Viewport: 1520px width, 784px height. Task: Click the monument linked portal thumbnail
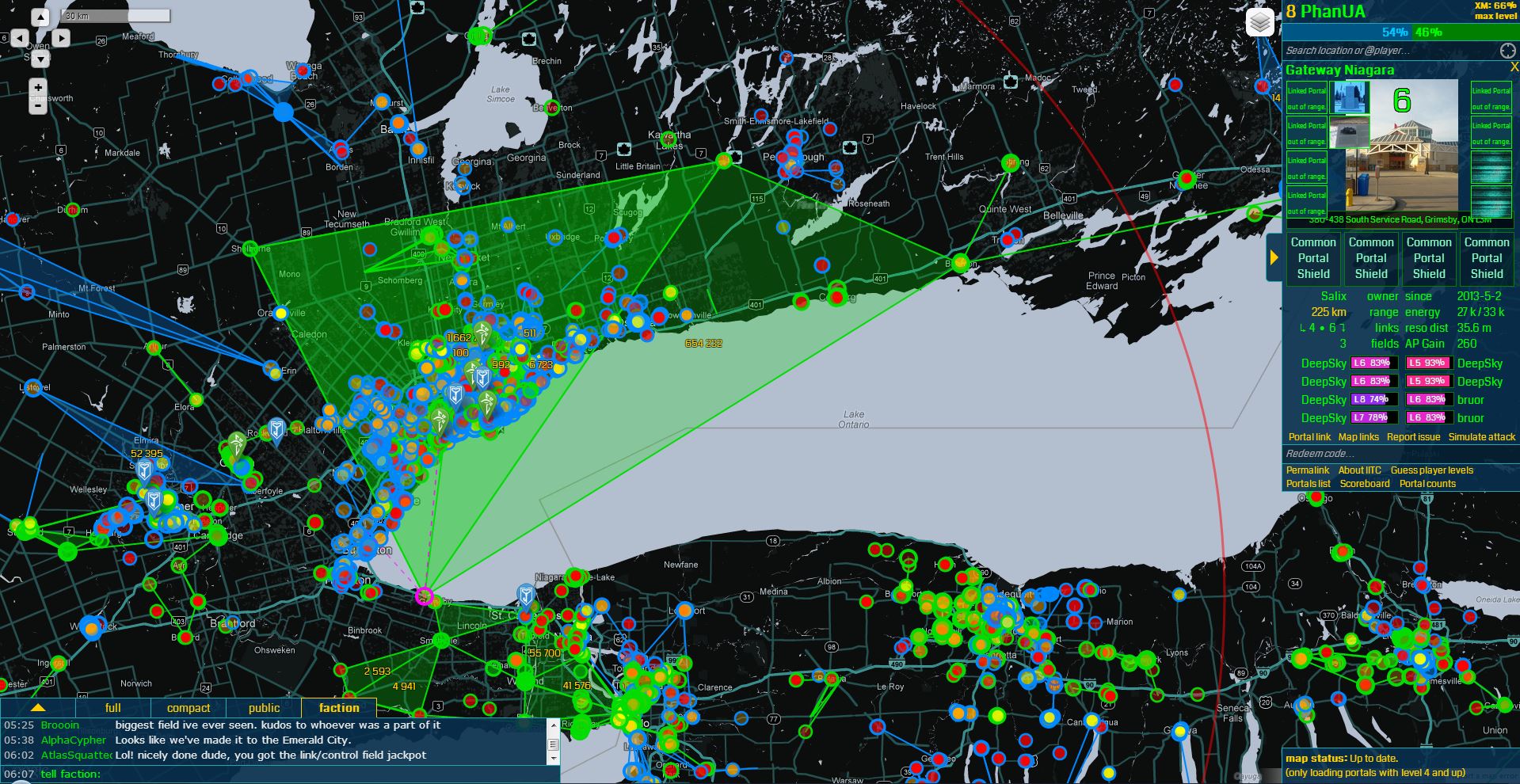tap(1350, 97)
